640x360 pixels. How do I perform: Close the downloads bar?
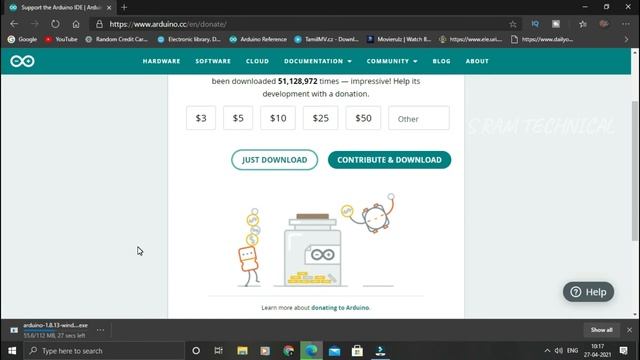coord(629,330)
